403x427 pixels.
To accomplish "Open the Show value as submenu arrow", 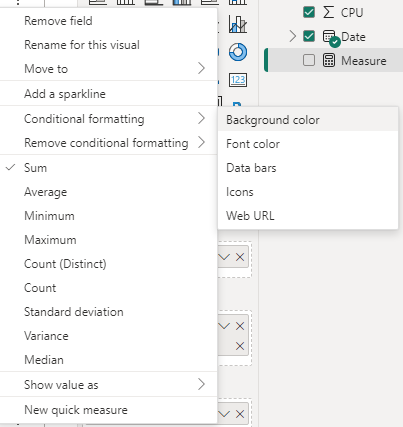I will click(201, 384).
